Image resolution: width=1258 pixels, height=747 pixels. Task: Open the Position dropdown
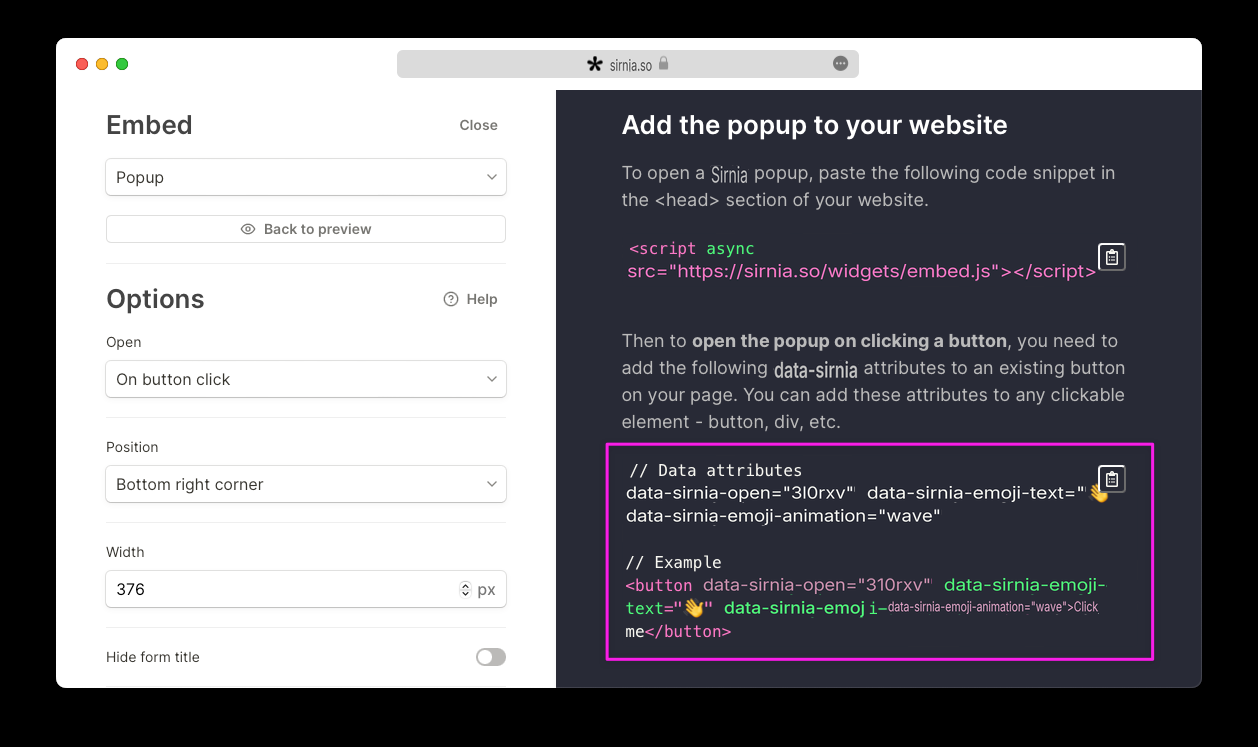click(x=306, y=484)
